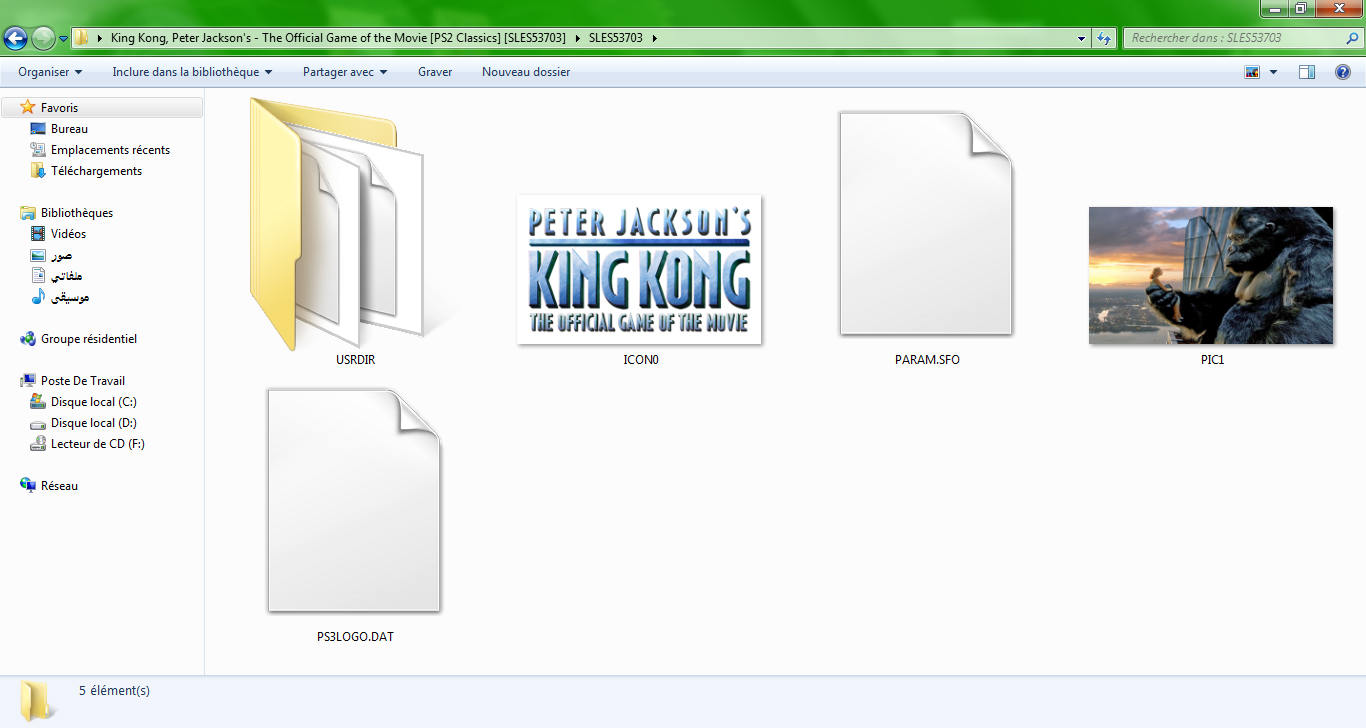Open the Help question mark icon
Viewport: 1366px width, 728px height.
(x=1343, y=72)
